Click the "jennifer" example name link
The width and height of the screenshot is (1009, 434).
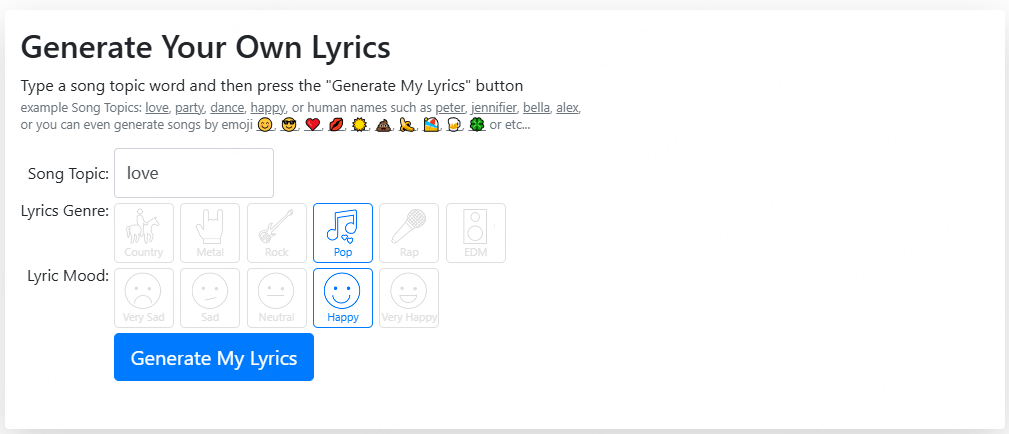tap(494, 108)
